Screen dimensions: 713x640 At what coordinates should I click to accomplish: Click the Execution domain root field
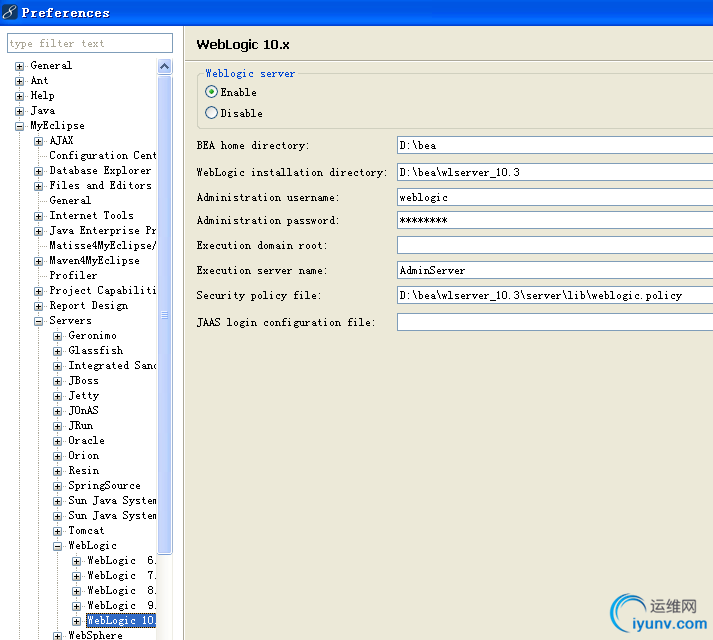[555, 246]
